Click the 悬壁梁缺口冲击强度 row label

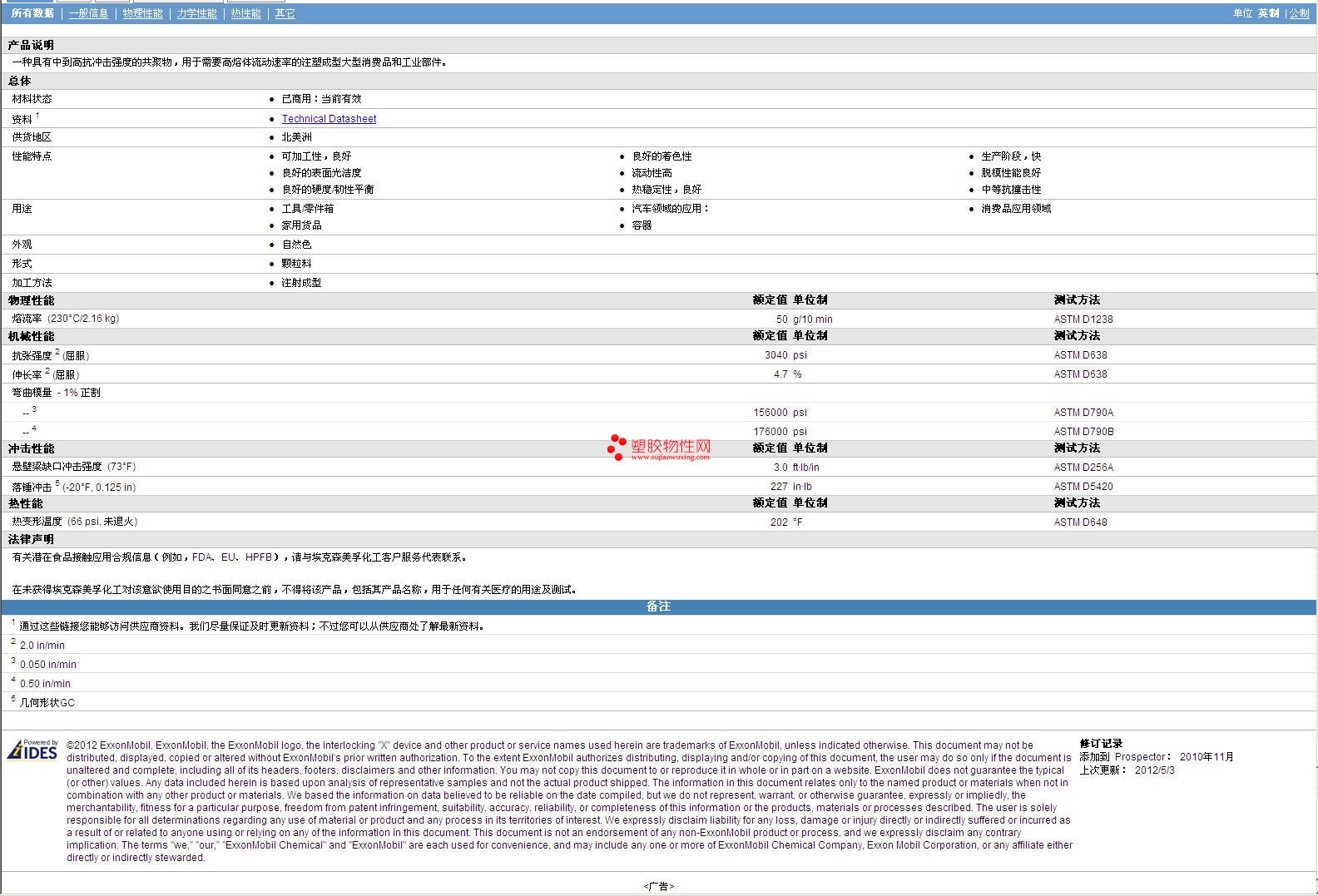click(x=73, y=467)
